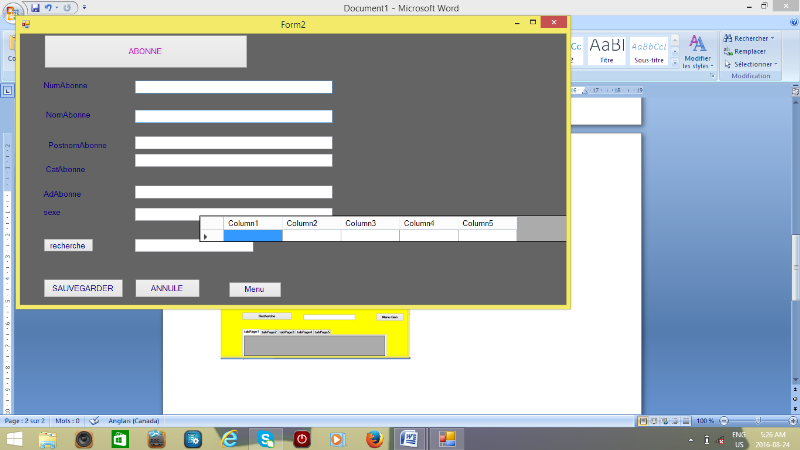This screenshot has width=800, height=450.
Task: Focus the search field beside recherche
Action: tap(194, 246)
